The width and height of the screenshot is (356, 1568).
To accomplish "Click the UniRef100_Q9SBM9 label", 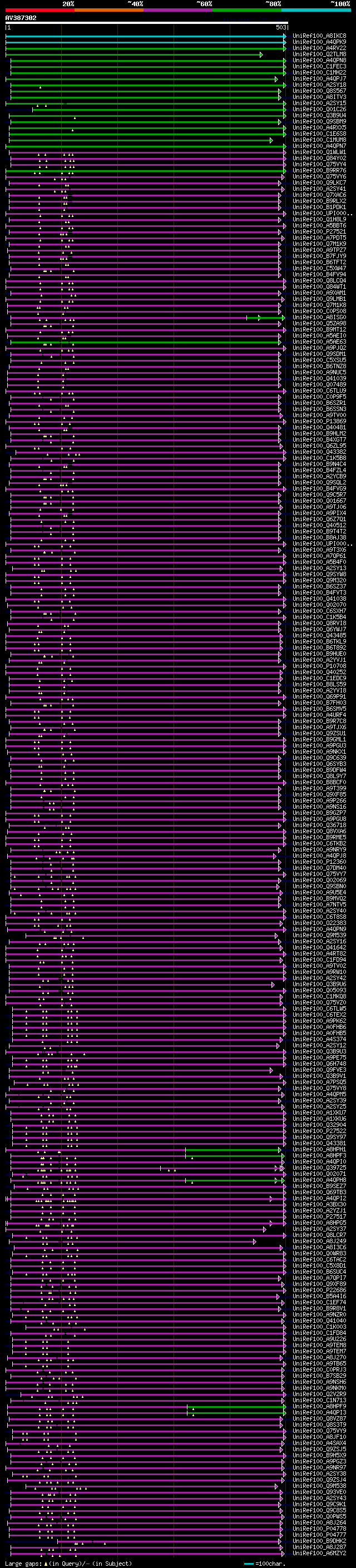I will [319, 122].
